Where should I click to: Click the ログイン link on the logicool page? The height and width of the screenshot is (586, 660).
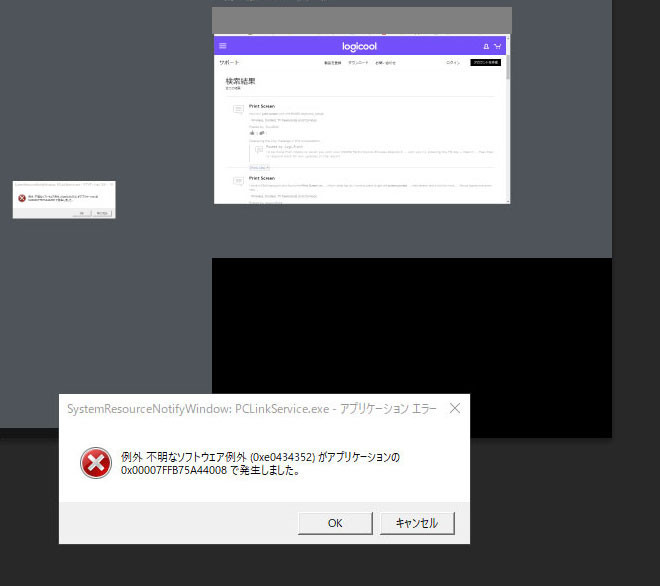pos(453,62)
